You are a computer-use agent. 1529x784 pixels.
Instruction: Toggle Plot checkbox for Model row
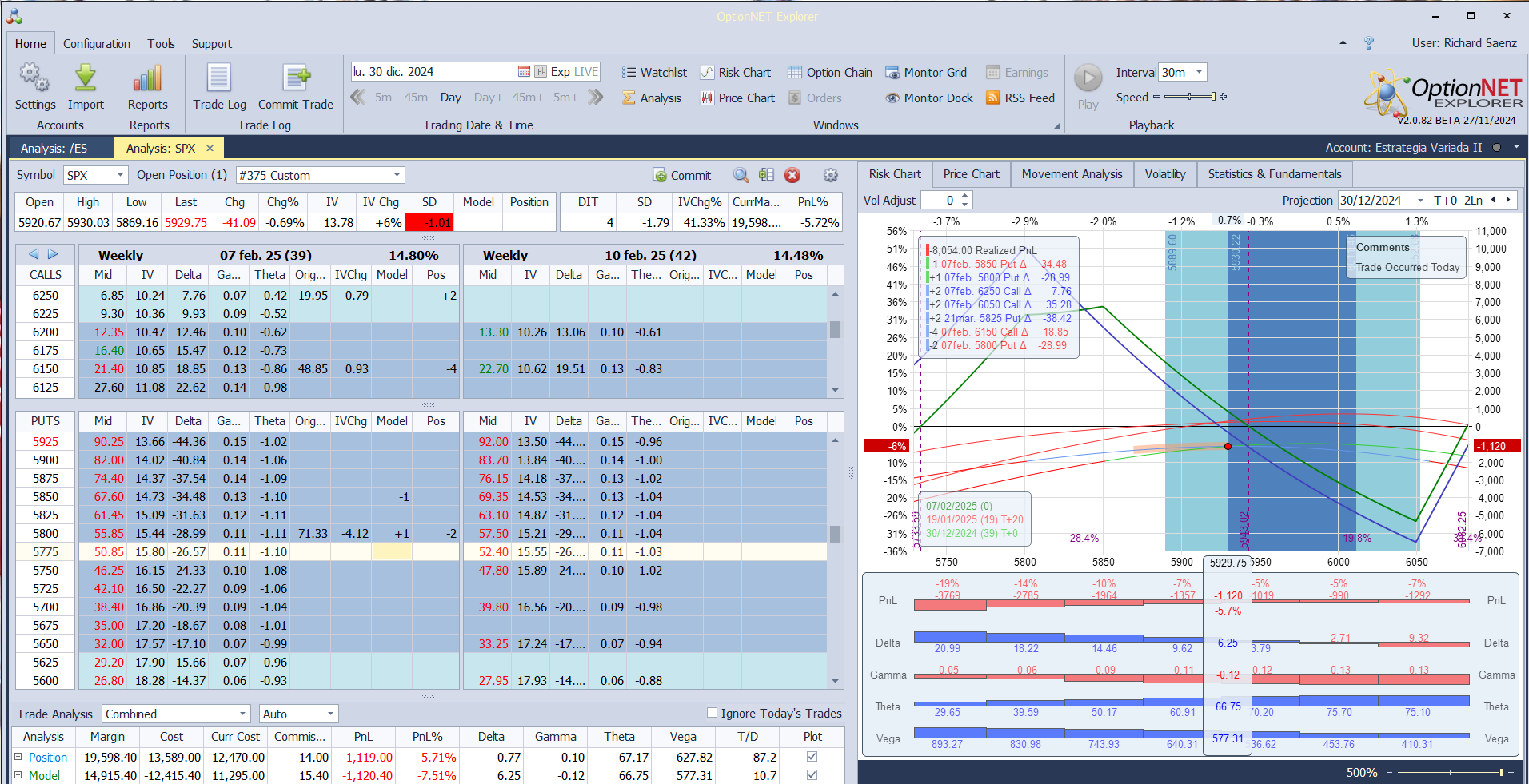click(812, 775)
